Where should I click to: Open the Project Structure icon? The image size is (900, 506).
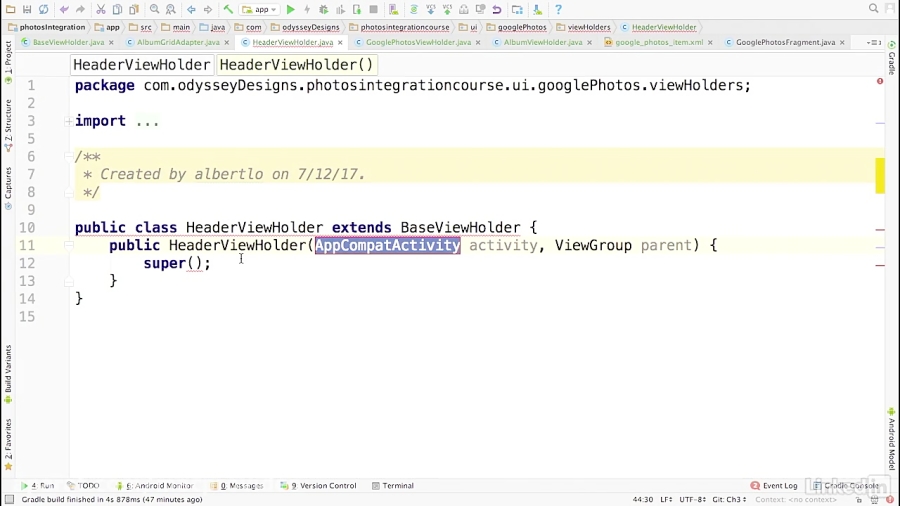tap(517, 9)
